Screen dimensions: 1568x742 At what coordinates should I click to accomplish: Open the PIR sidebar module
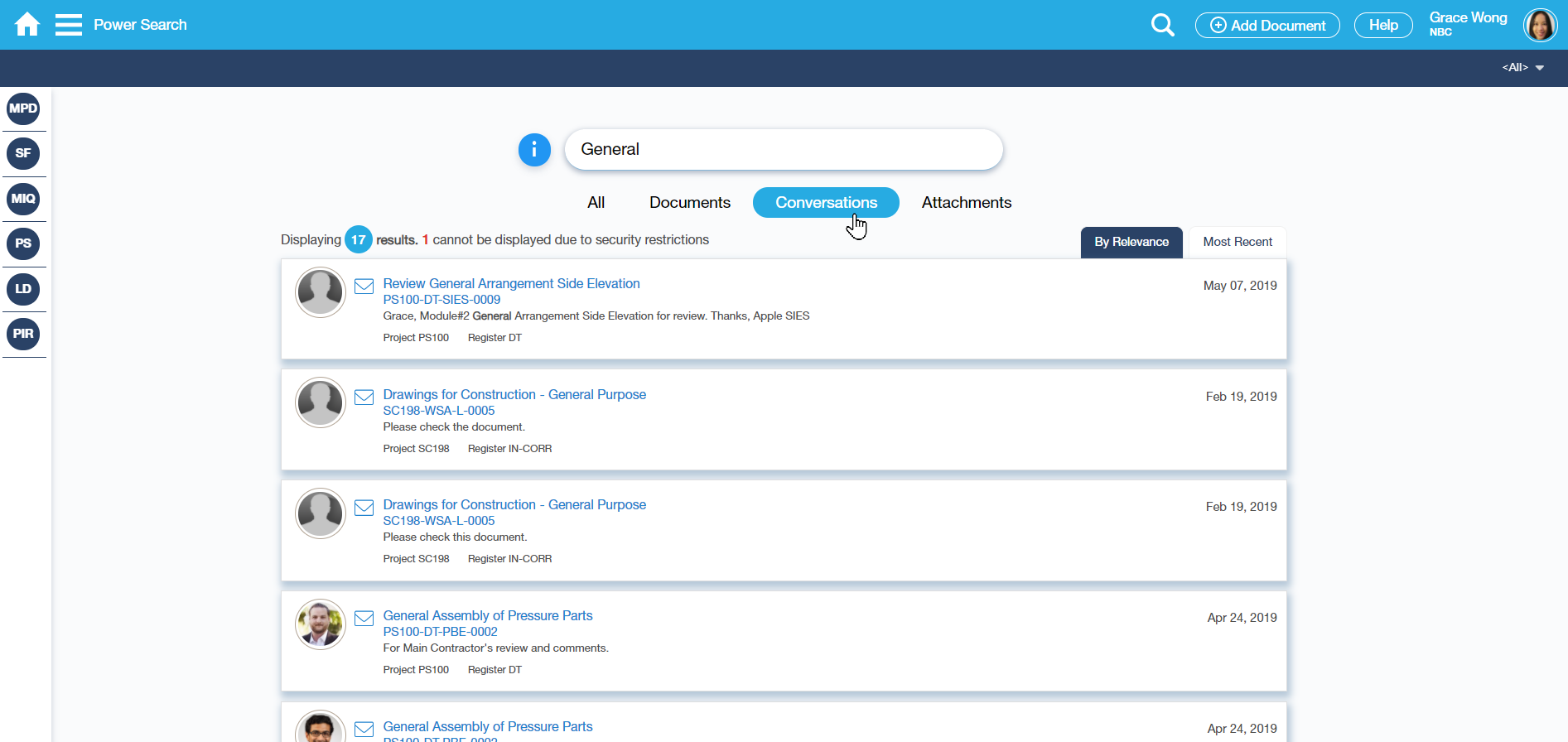[23, 334]
